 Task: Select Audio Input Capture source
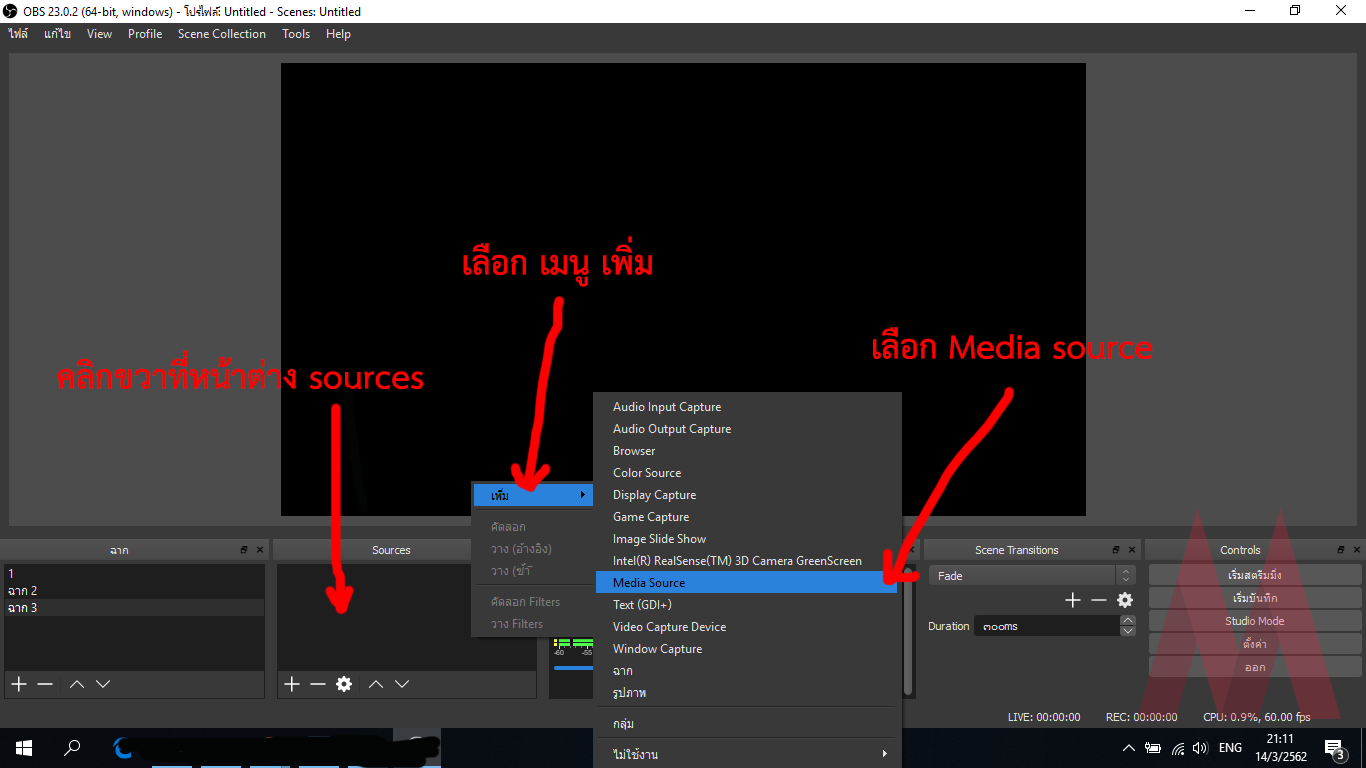click(746, 407)
